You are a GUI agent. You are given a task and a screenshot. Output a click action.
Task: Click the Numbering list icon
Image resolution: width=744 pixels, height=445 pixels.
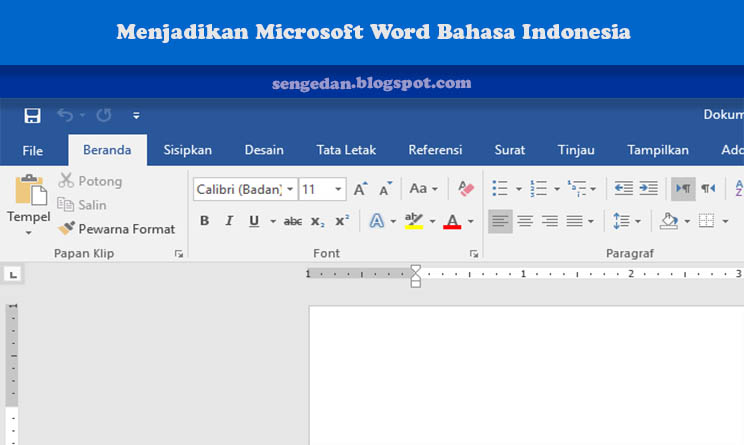(x=539, y=188)
